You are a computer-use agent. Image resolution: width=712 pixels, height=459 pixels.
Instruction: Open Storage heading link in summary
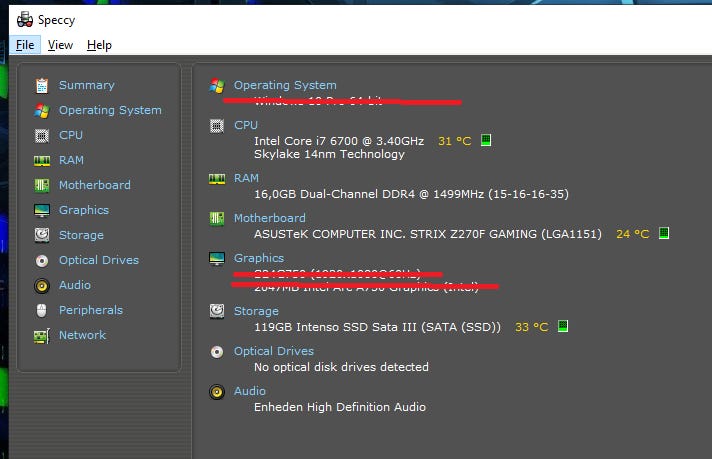256,311
